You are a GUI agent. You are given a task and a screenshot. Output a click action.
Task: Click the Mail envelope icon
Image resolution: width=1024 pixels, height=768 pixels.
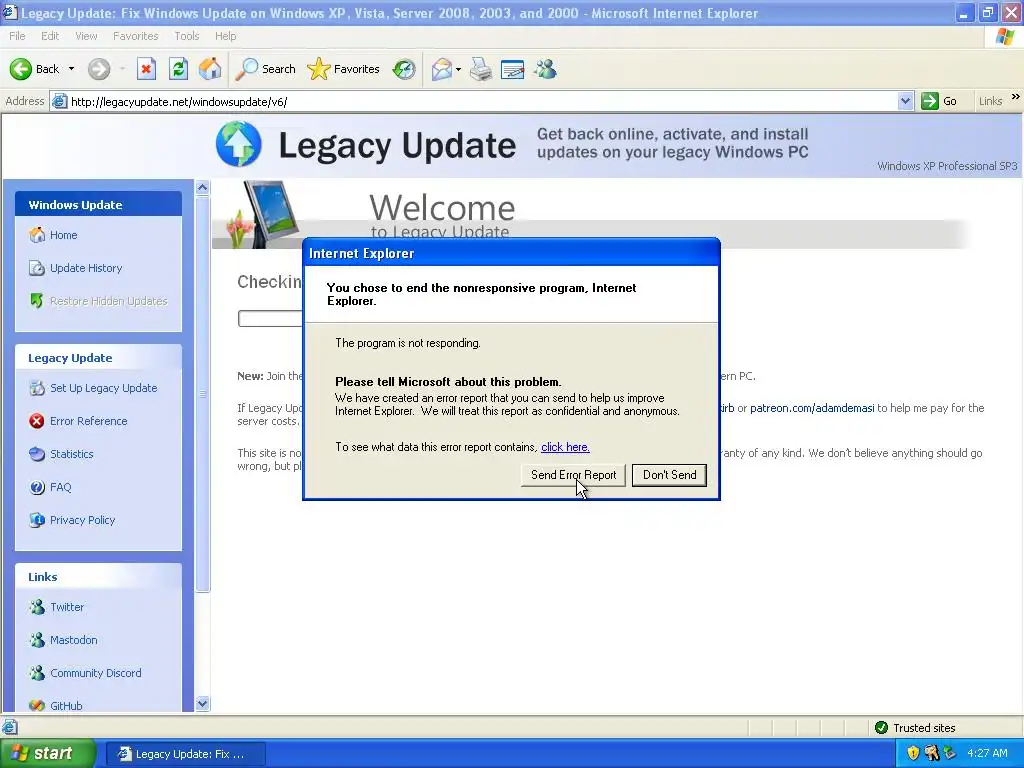(x=442, y=69)
